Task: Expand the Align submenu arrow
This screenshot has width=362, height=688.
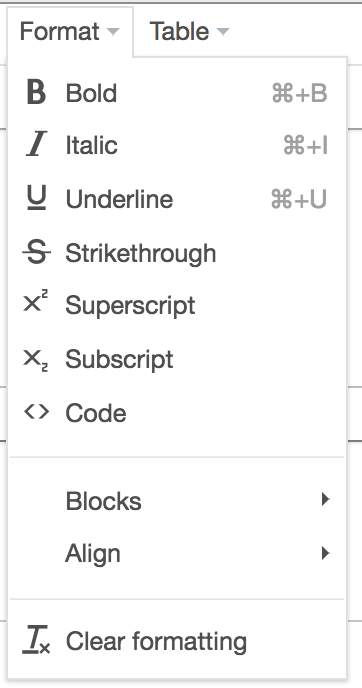Action: (325, 553)
